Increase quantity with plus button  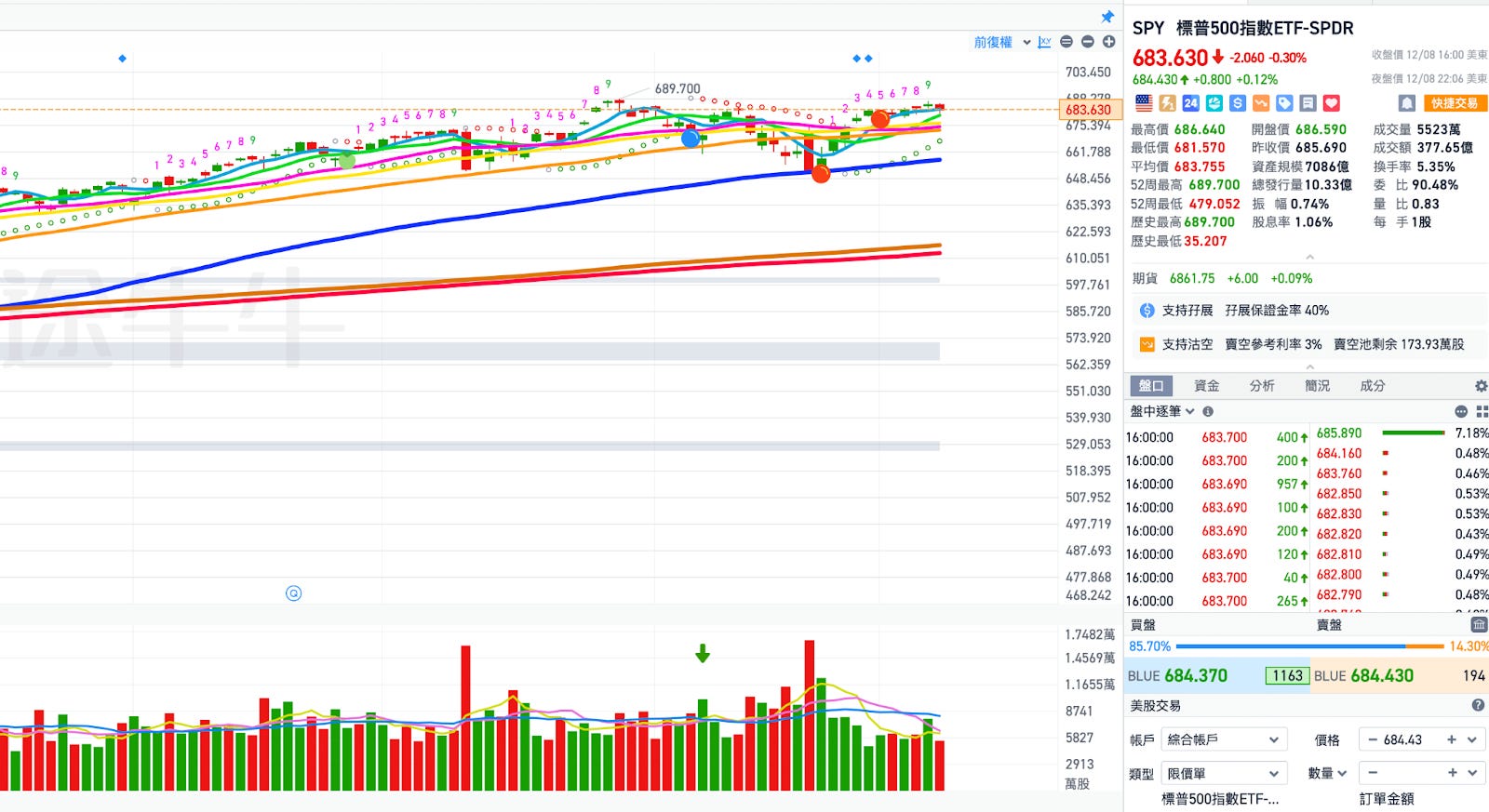tap(1452, 774)
